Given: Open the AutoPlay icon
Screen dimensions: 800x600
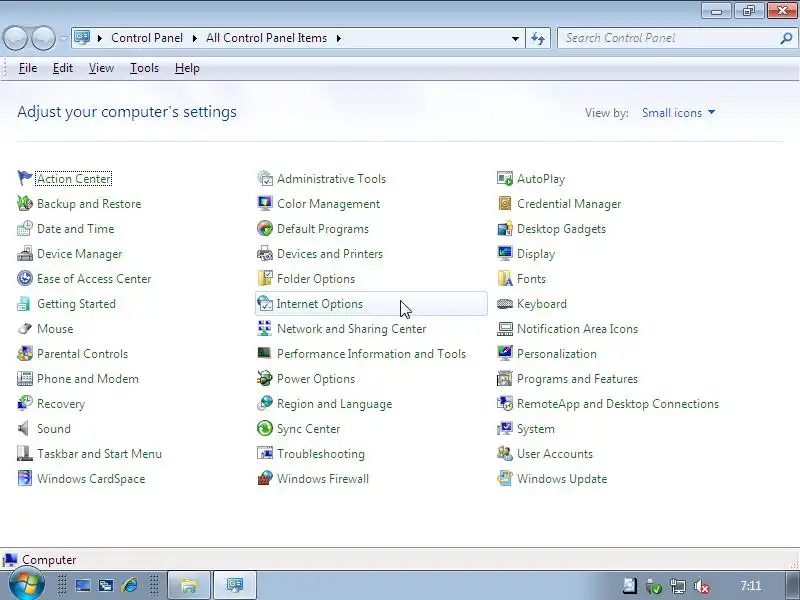Looking at the screenshot, I should tap(505, 178).
